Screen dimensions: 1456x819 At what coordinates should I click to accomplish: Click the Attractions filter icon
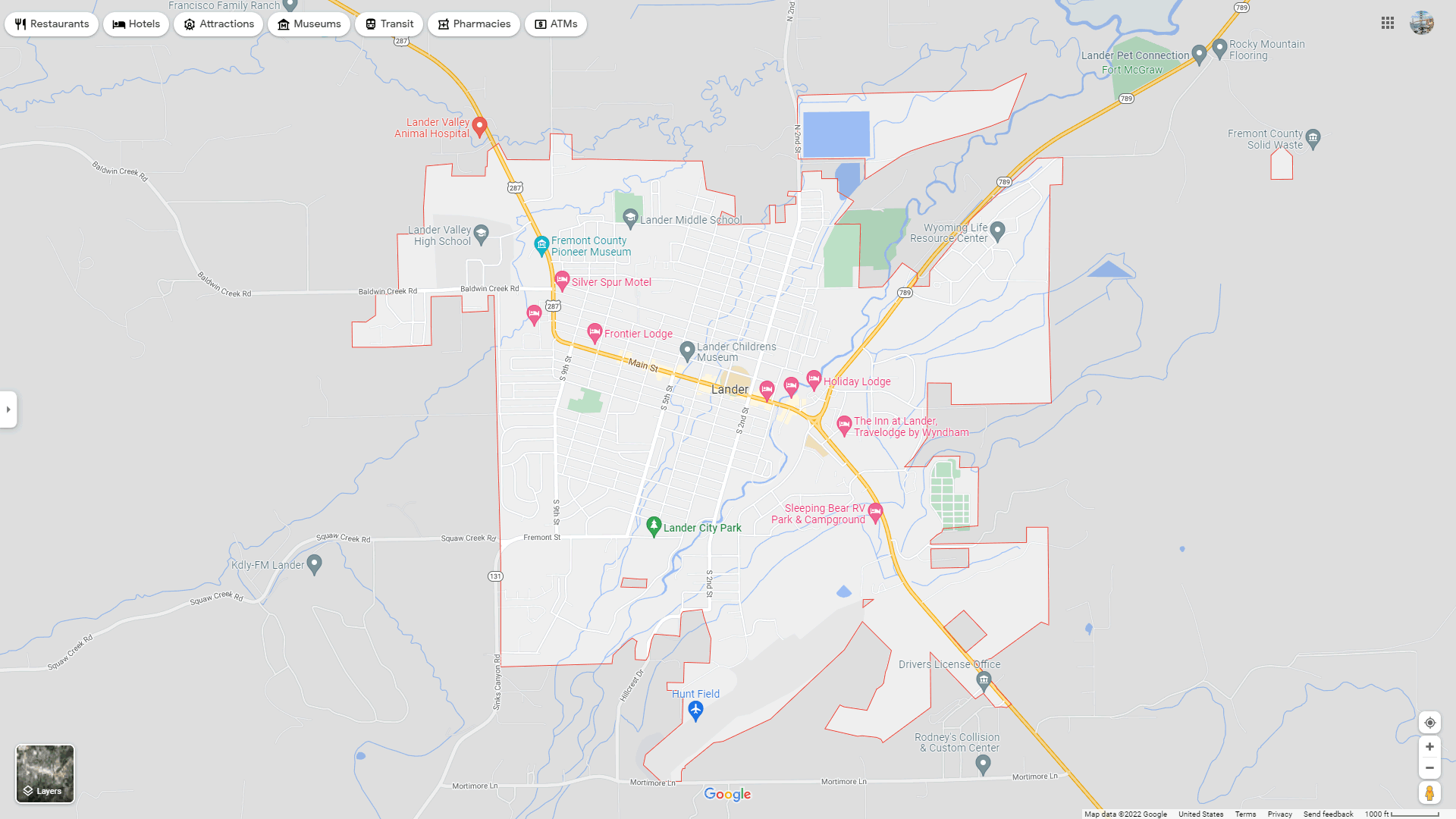pyautogui.click(x=189, y=24)
